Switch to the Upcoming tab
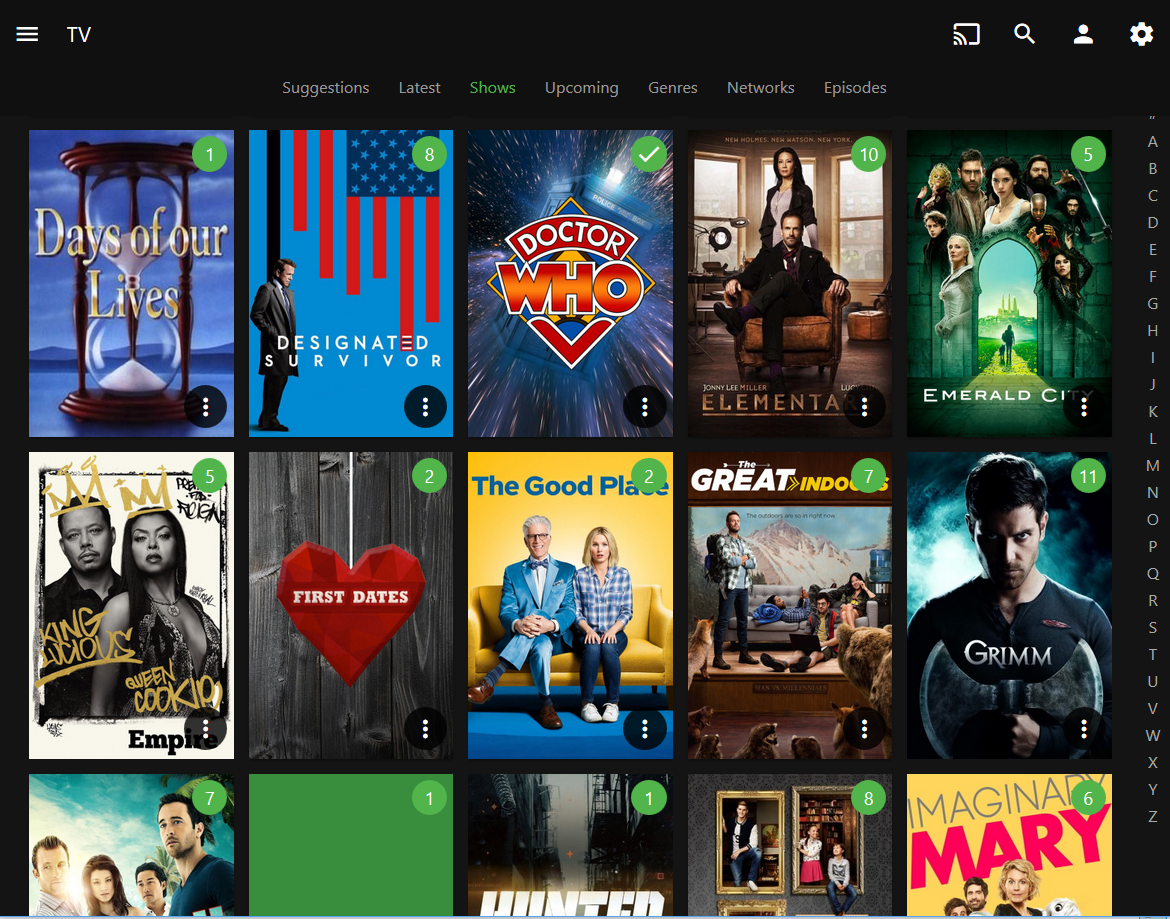 click(581, 88)
